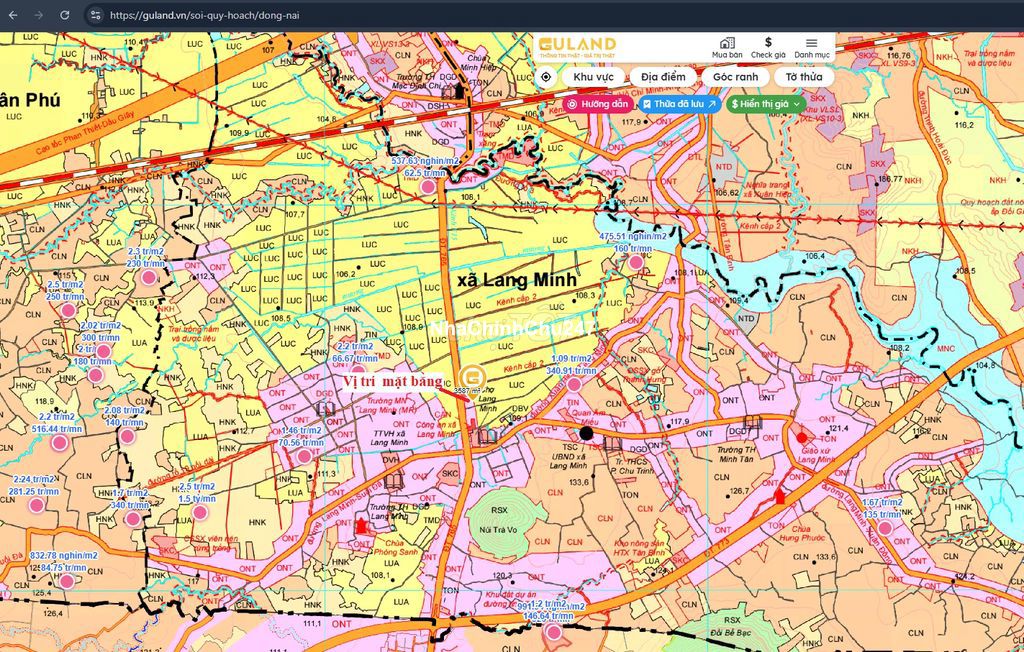The width and height of the screenshot is (1024, 652).
Task: Select the Khu vực filter
Action: (x=593, y=77)
